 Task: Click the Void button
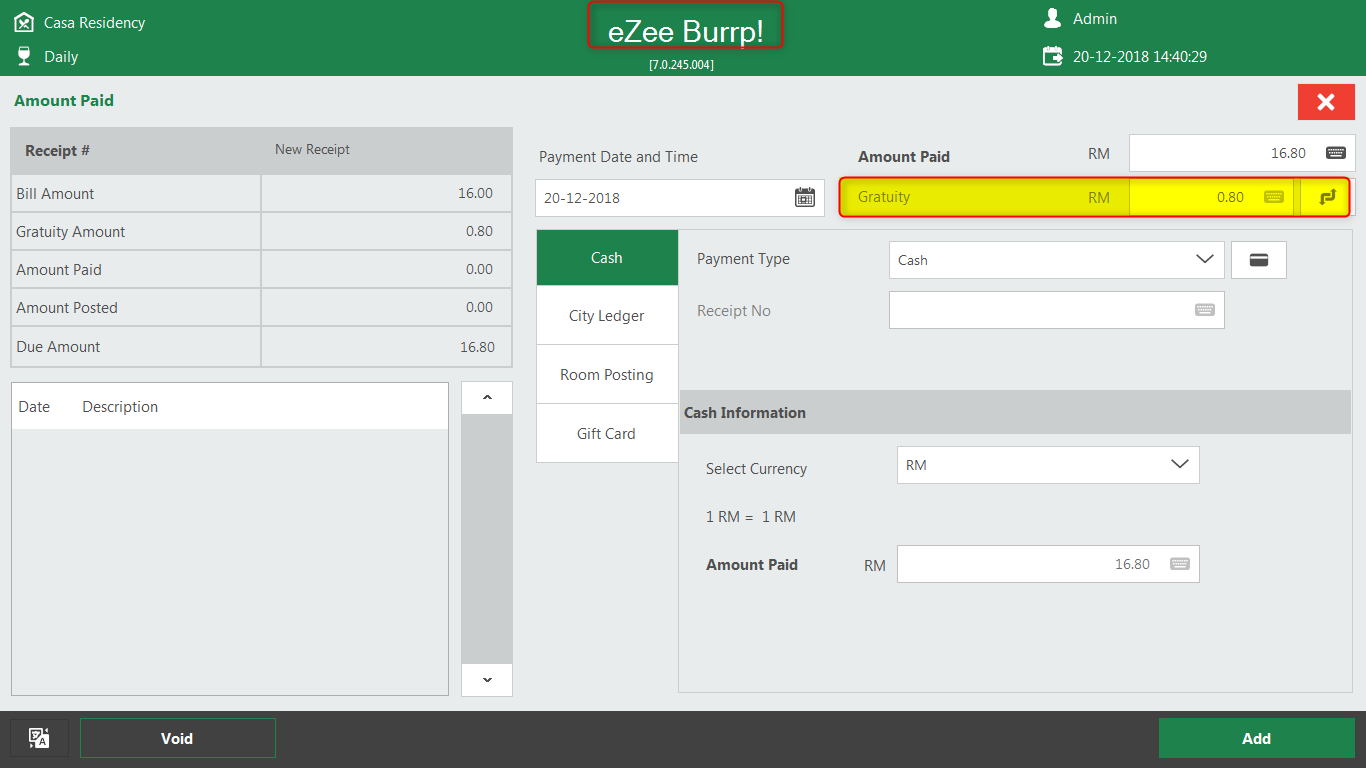[178, 738]
